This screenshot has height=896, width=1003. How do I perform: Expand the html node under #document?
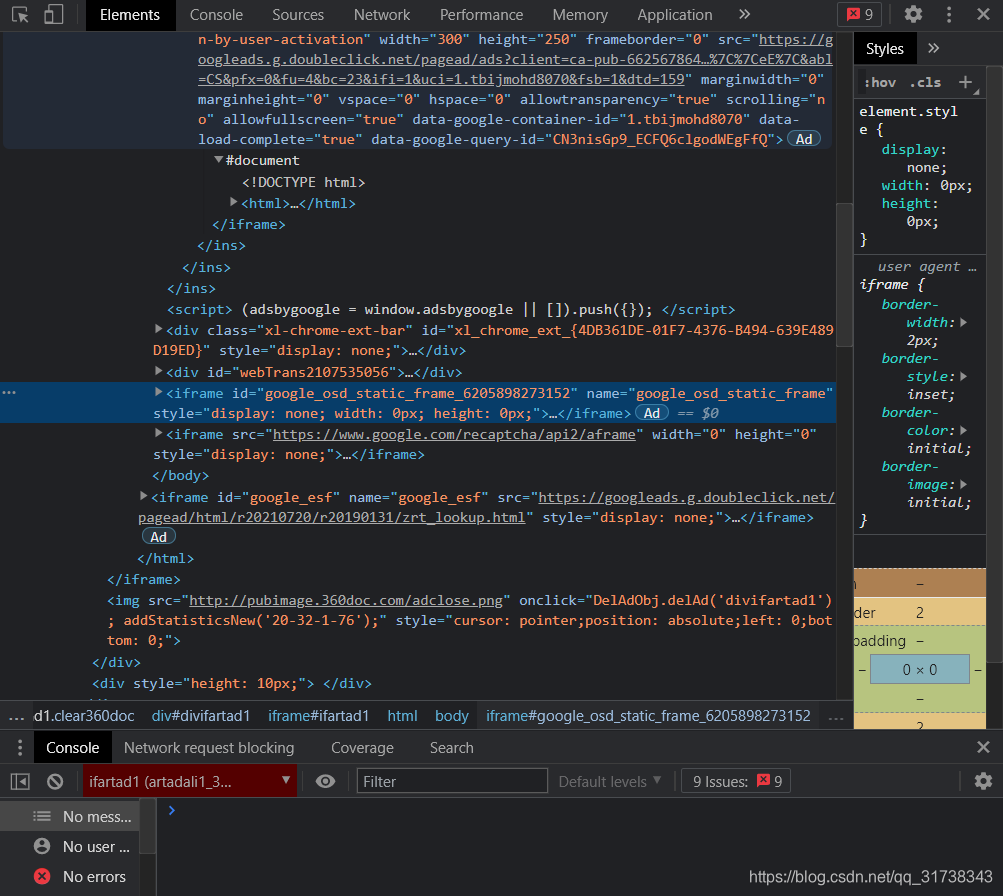[x=234, y=202]
